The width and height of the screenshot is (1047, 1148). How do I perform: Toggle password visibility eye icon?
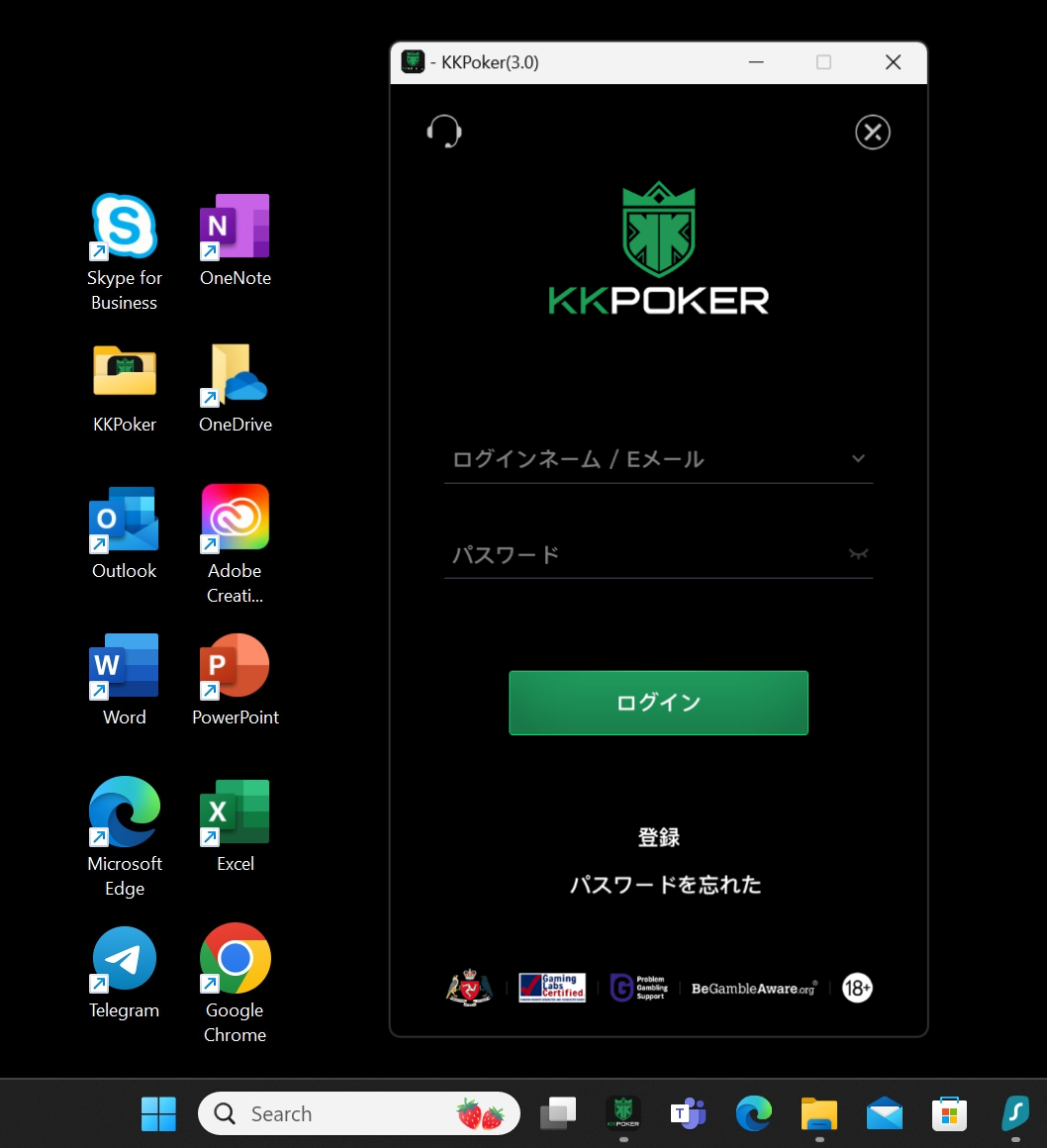858,553
